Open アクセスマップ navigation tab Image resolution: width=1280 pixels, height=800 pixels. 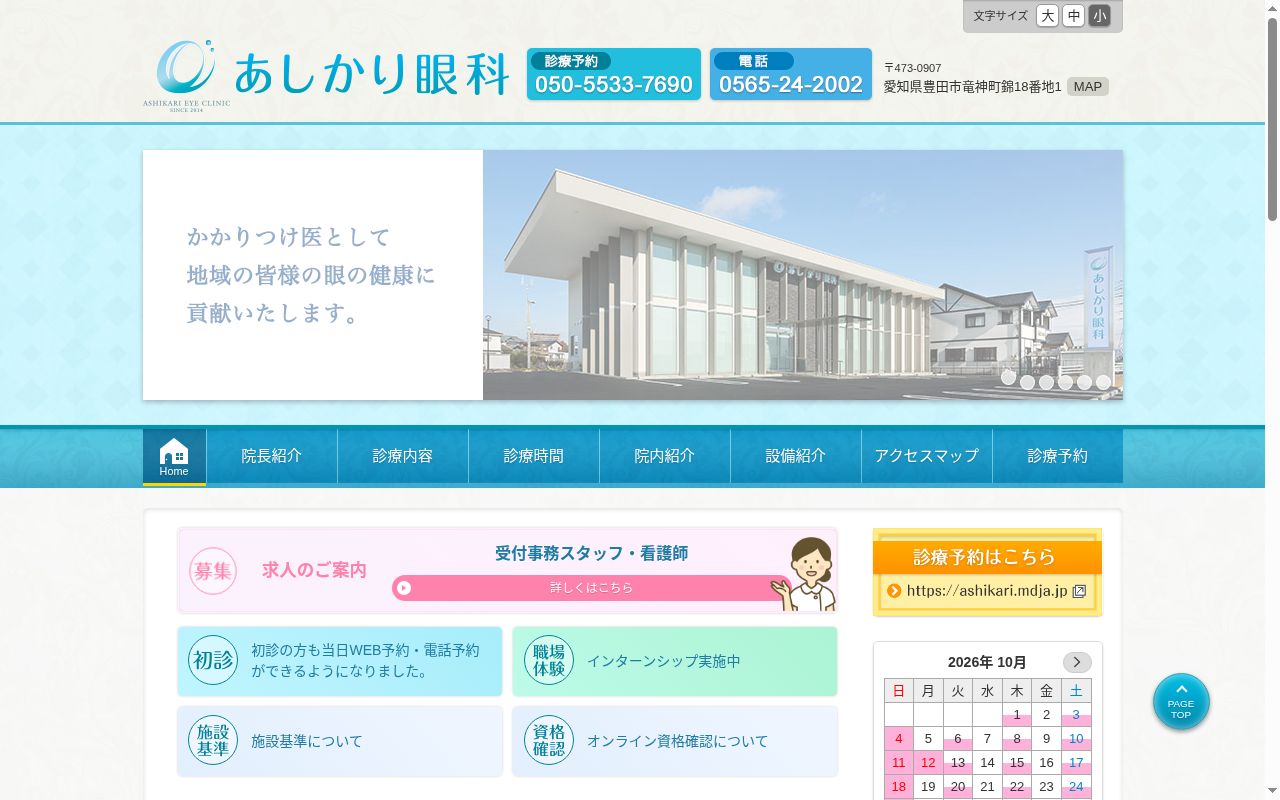click(927, 456)
